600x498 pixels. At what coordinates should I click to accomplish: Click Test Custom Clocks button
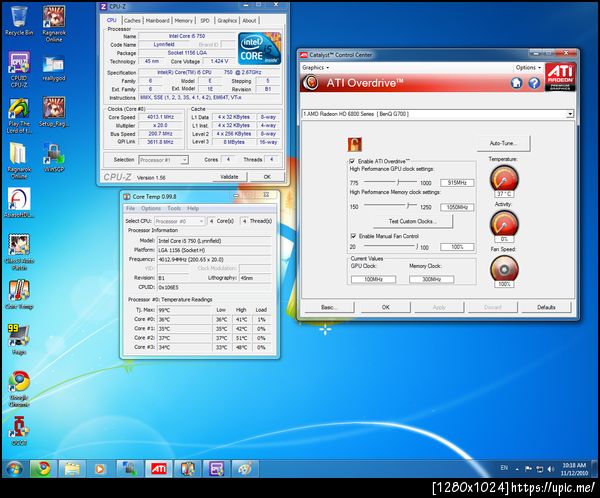(x=412, y=221)
